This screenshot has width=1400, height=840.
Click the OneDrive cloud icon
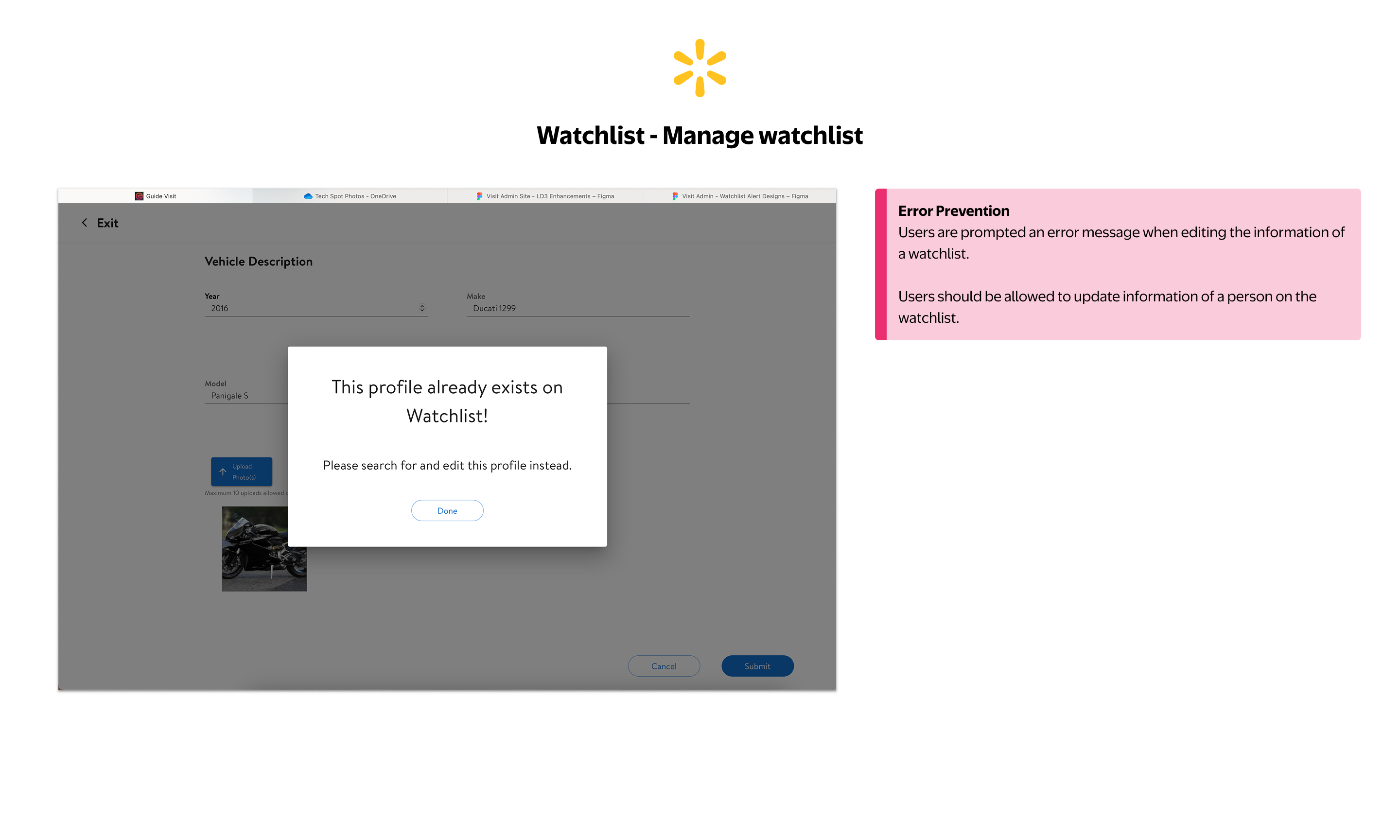[x=308, y=196]
